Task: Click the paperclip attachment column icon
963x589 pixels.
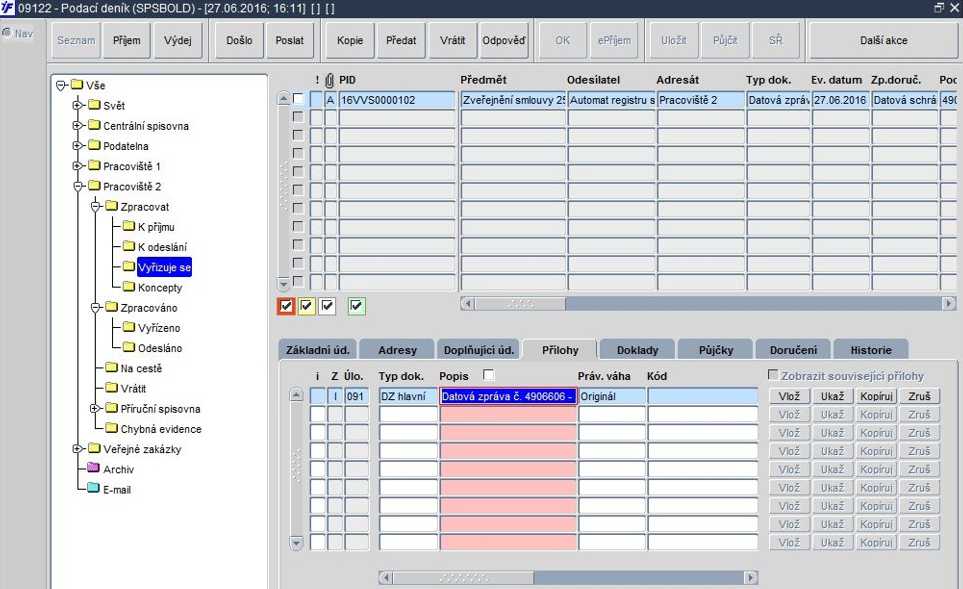Action: click(x=330, y=80)
